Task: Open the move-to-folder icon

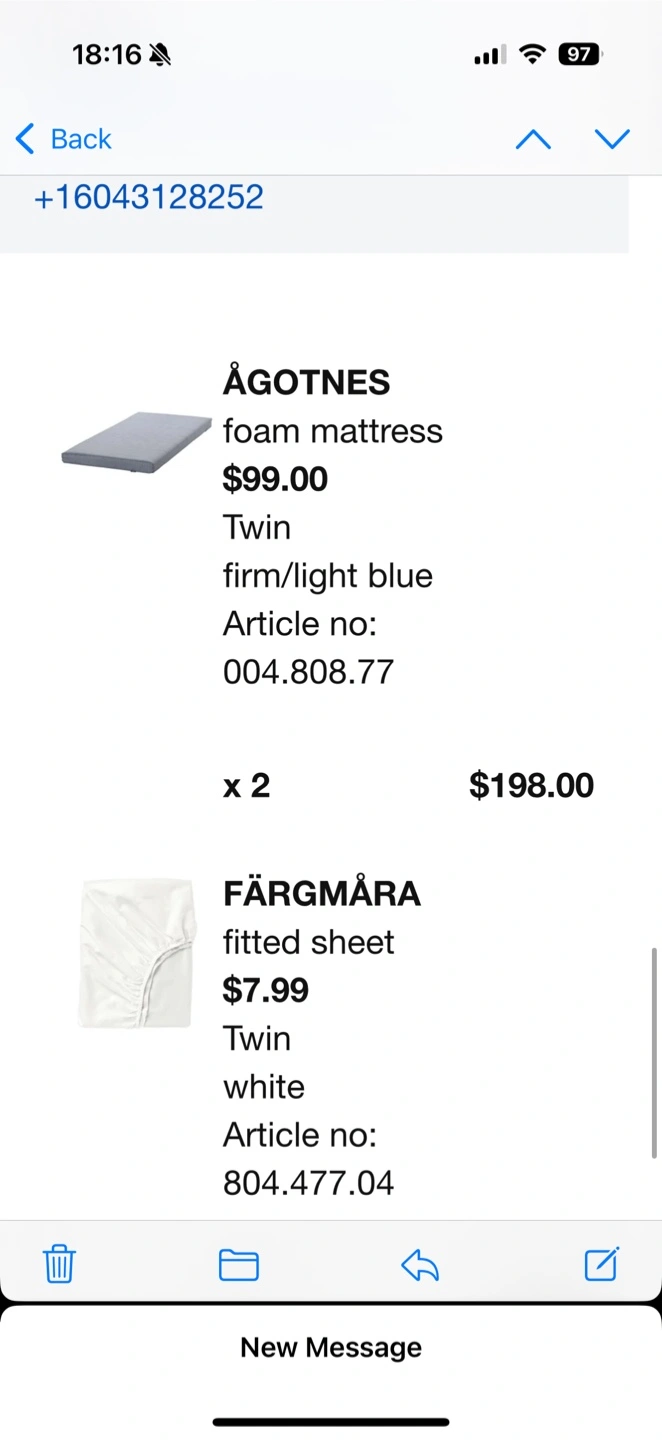Action: click(239, 1265)
